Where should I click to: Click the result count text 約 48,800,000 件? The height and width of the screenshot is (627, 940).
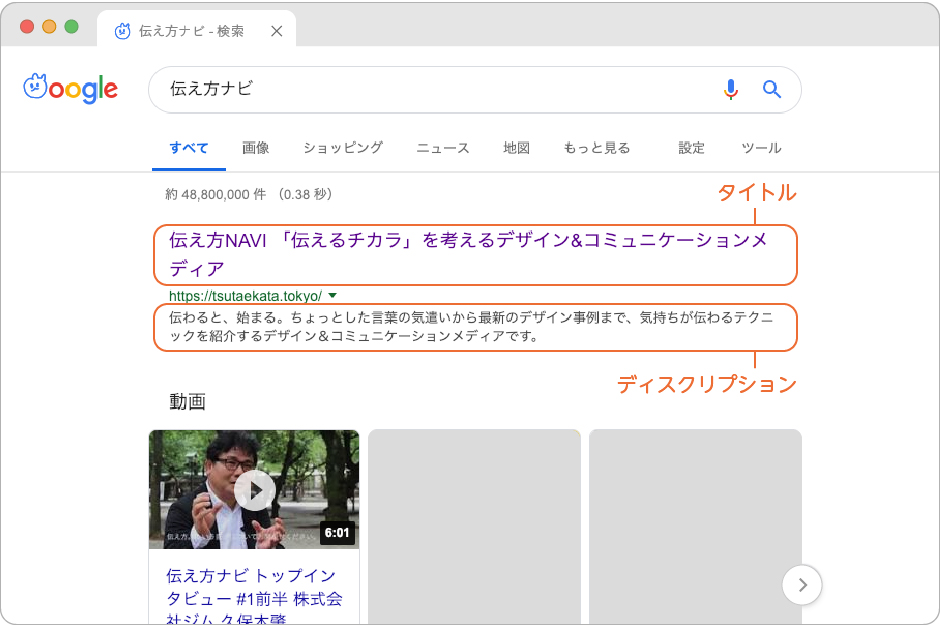216,194
